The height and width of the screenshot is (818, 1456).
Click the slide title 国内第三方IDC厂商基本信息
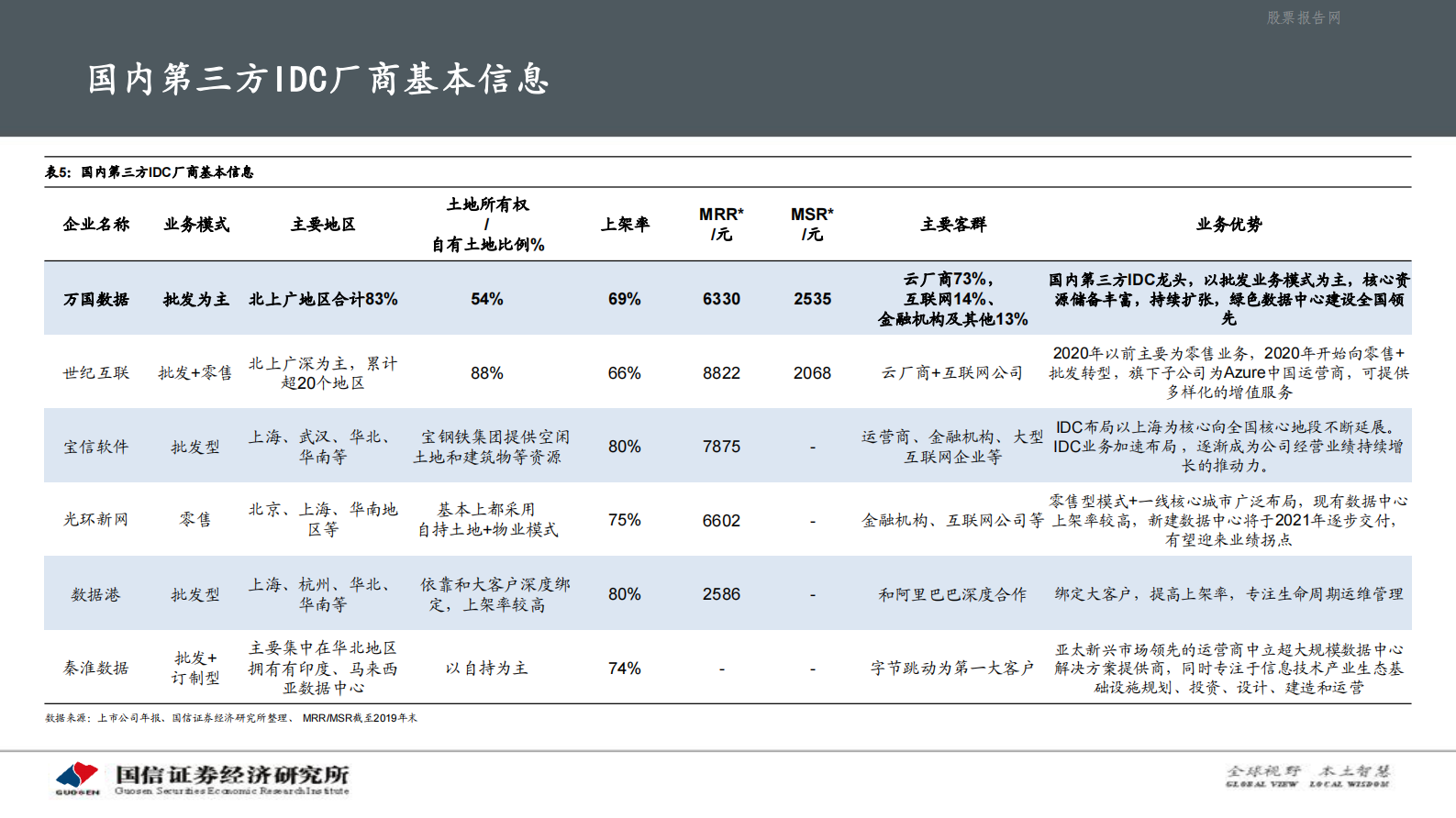(318, 79)
